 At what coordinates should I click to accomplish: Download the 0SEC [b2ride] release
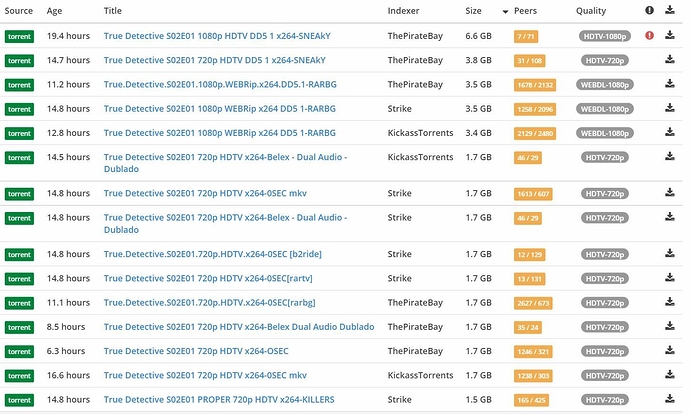[670, 254]
